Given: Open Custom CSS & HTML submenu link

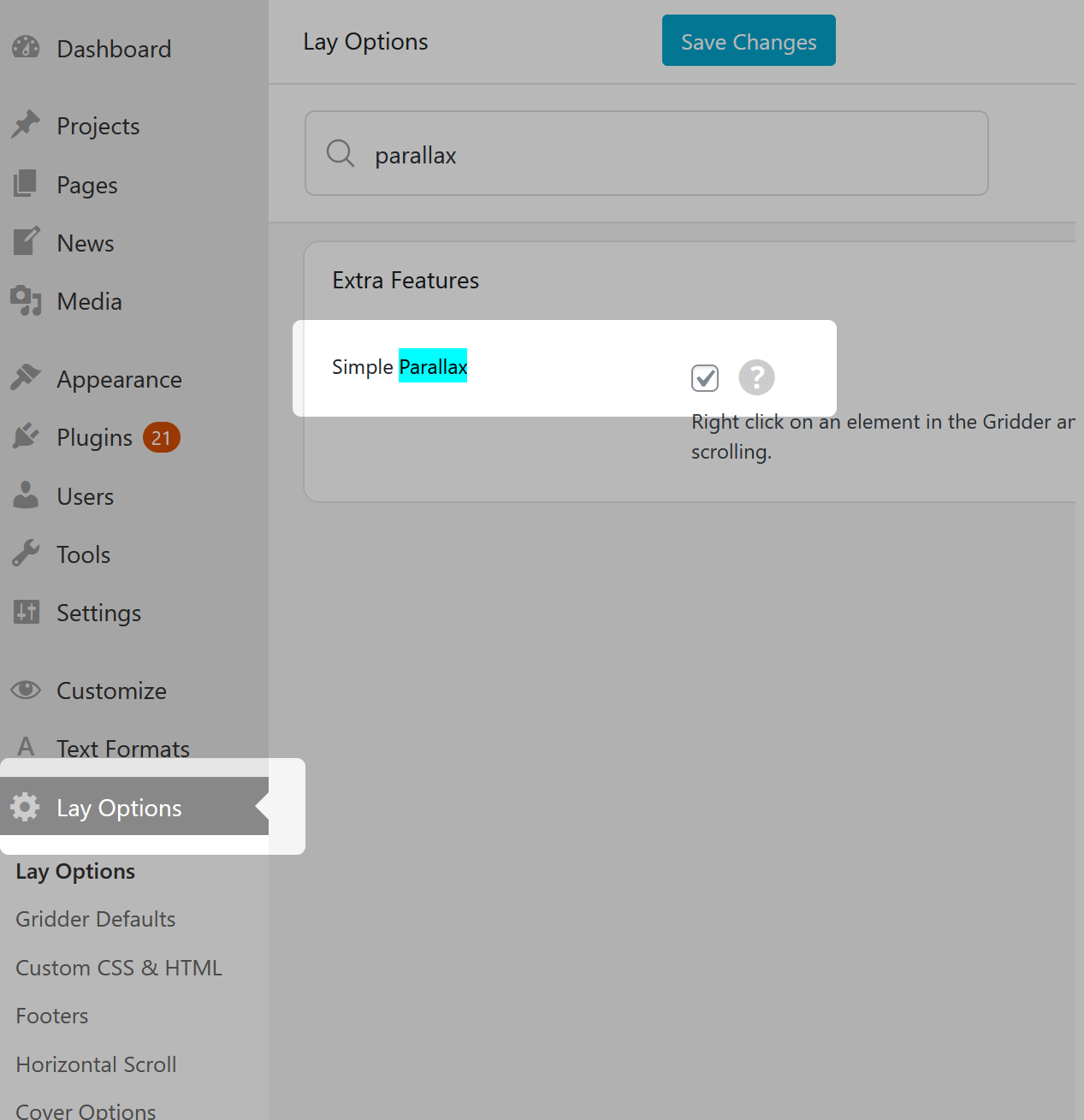Looking at the screenshot, I should (x=119, y=968).
